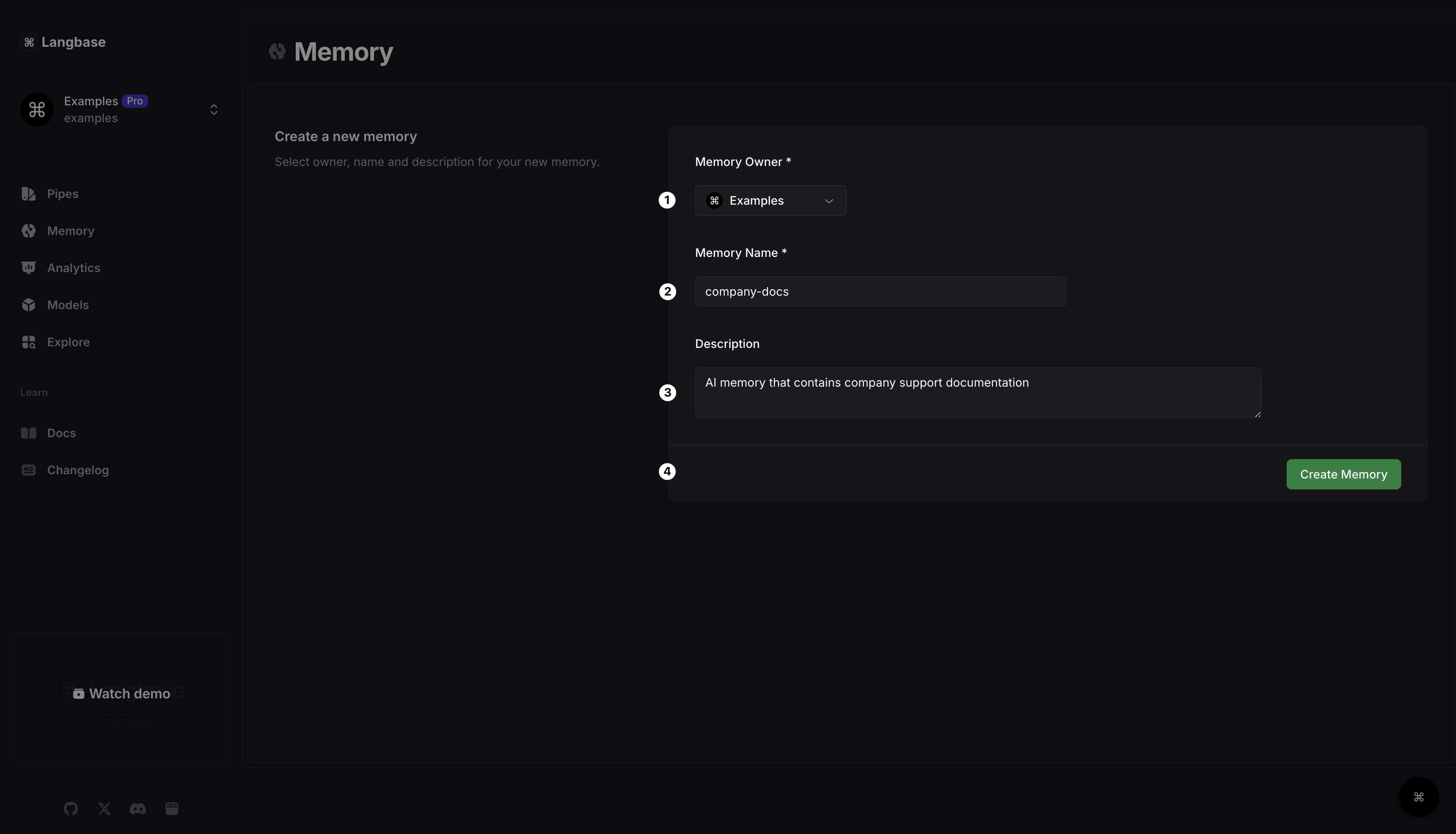Open the Docs link under Learn
1456x834 pixels.
coord(61,433)
